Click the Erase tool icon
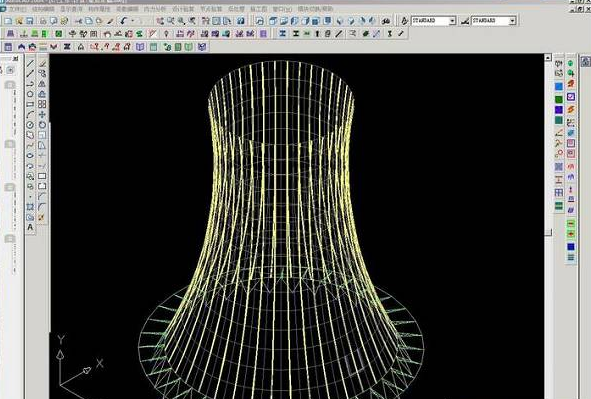The height and width of the screenshot is (399, 591). coord(42,63)
